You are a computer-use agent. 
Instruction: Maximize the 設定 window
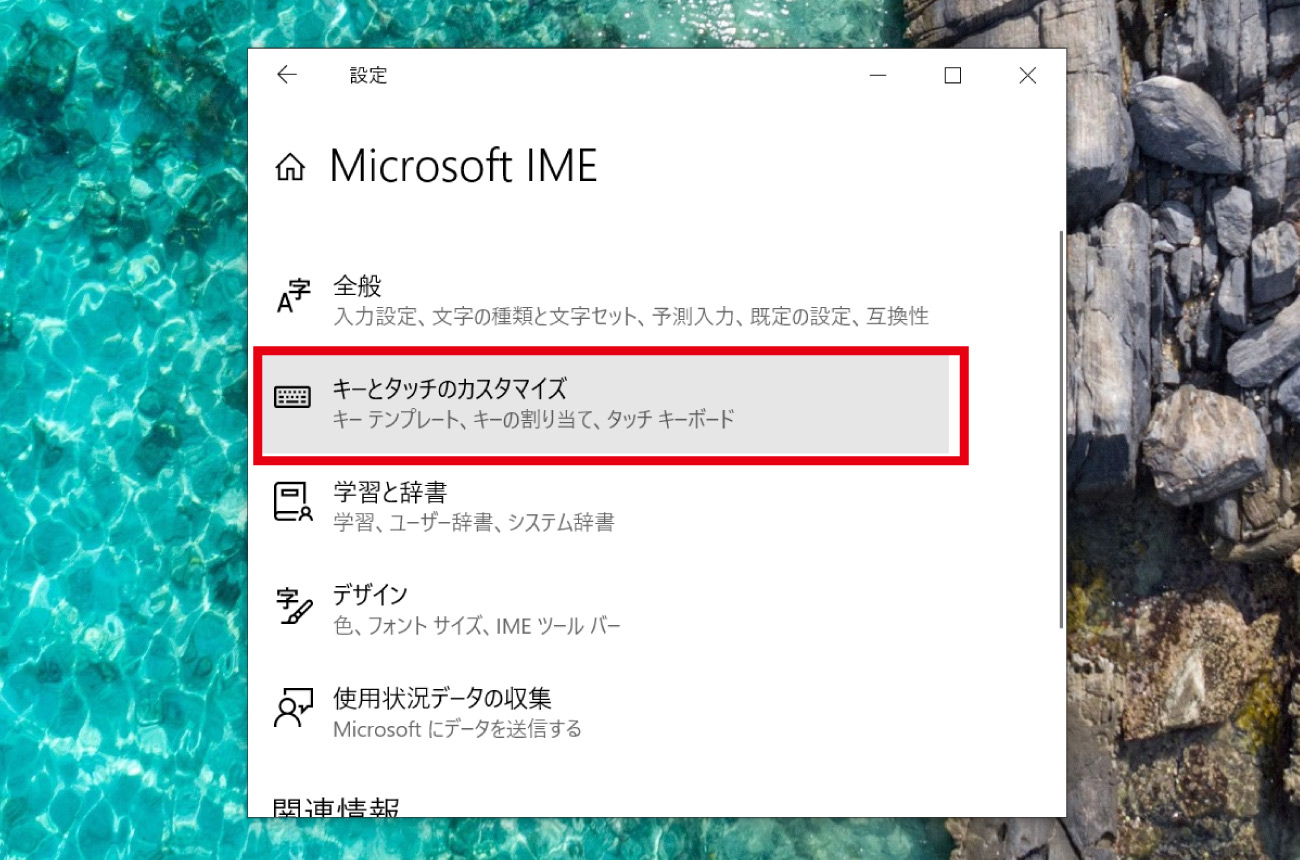click(x=953, y=75)
